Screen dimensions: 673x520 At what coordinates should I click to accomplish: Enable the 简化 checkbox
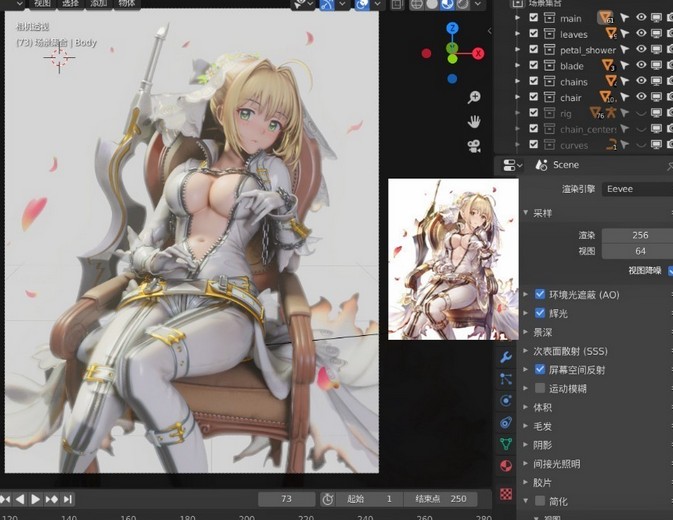coord(540,501)
